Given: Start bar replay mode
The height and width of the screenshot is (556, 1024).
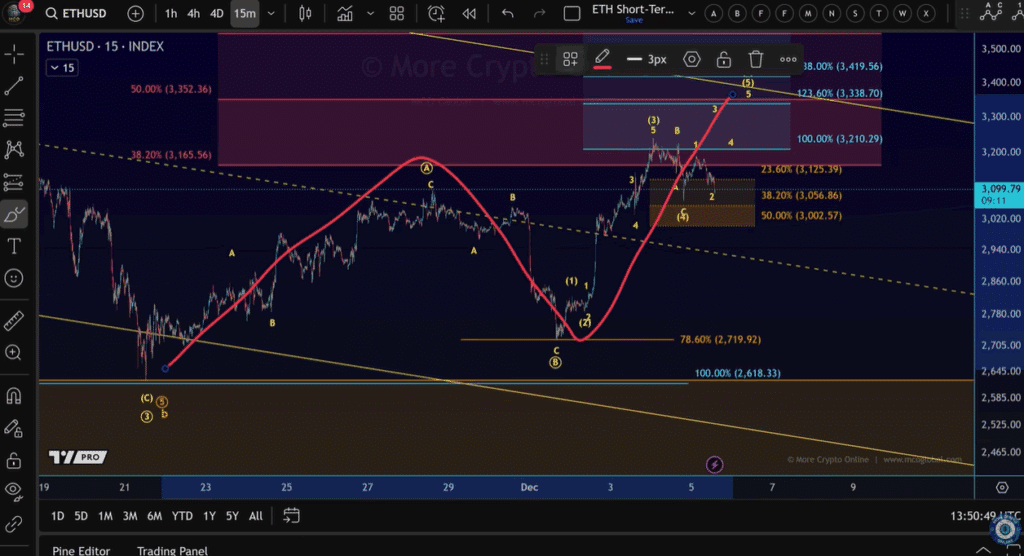Looking at the screenshot, I should (469, 13).
